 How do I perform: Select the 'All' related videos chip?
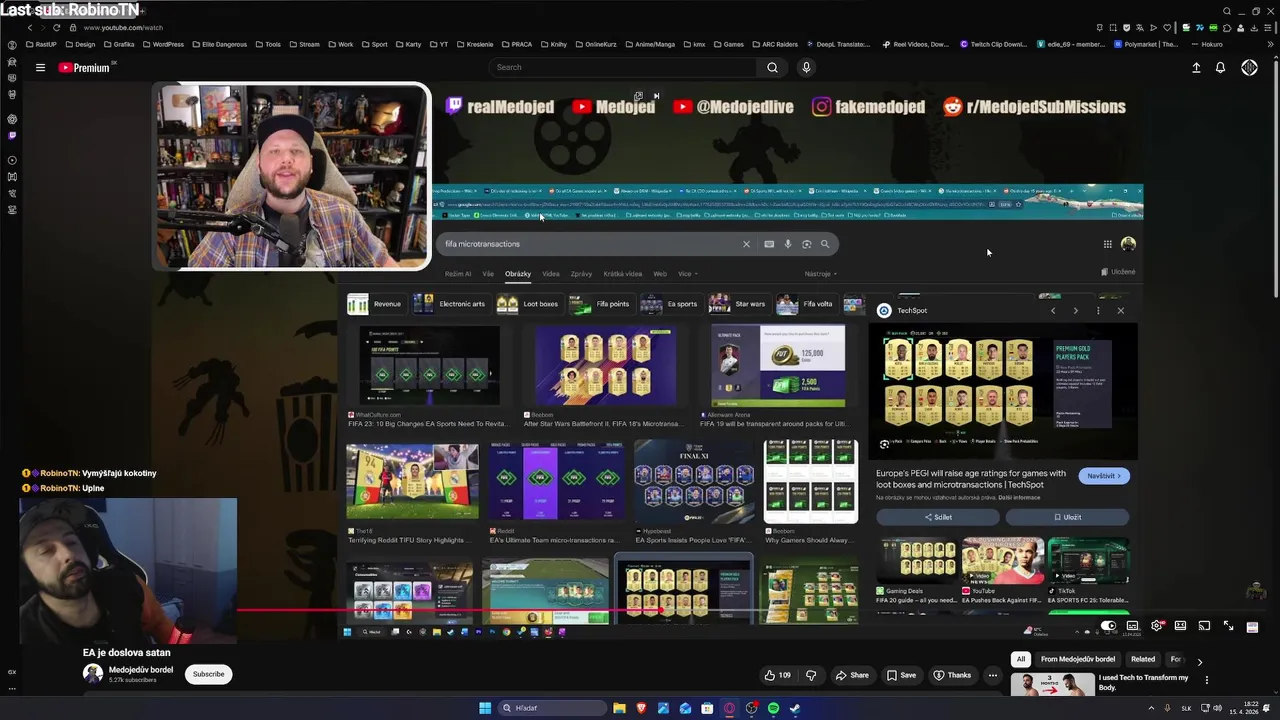click(1021, 659)
